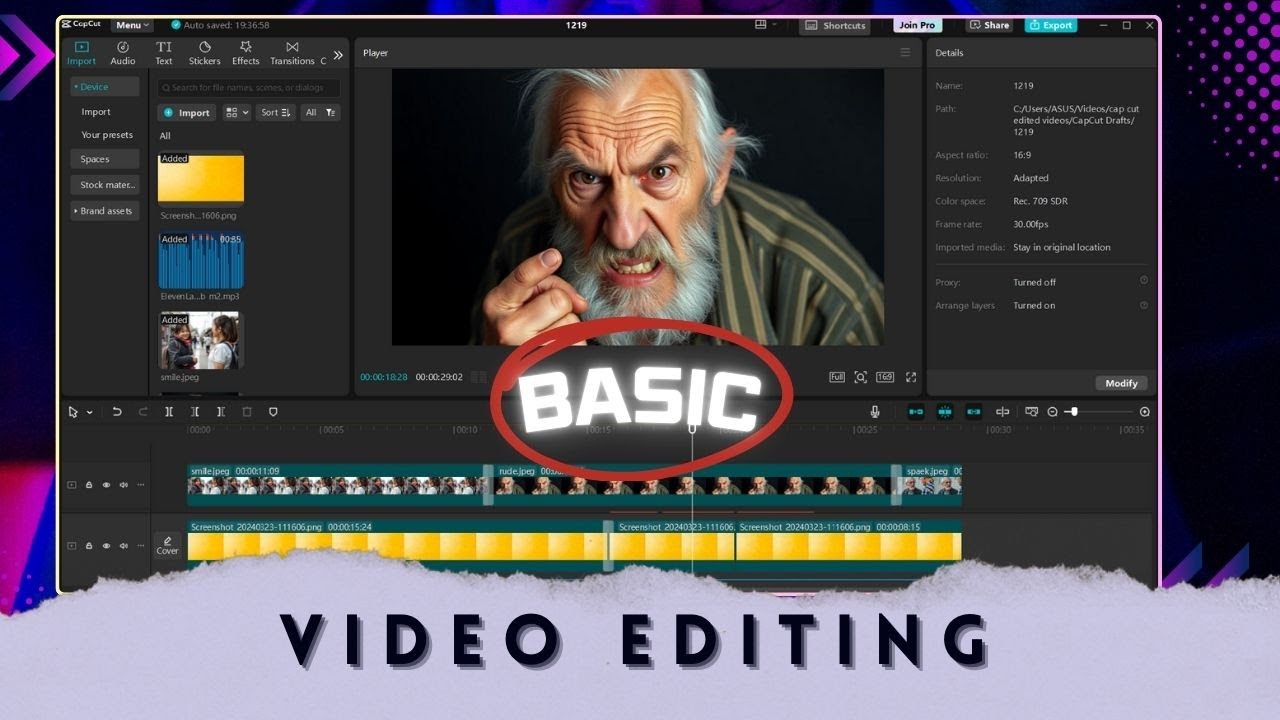Delete right of playhead tool
The width and height of the screenshot is (1280, 720).
[x=221, y=412]
